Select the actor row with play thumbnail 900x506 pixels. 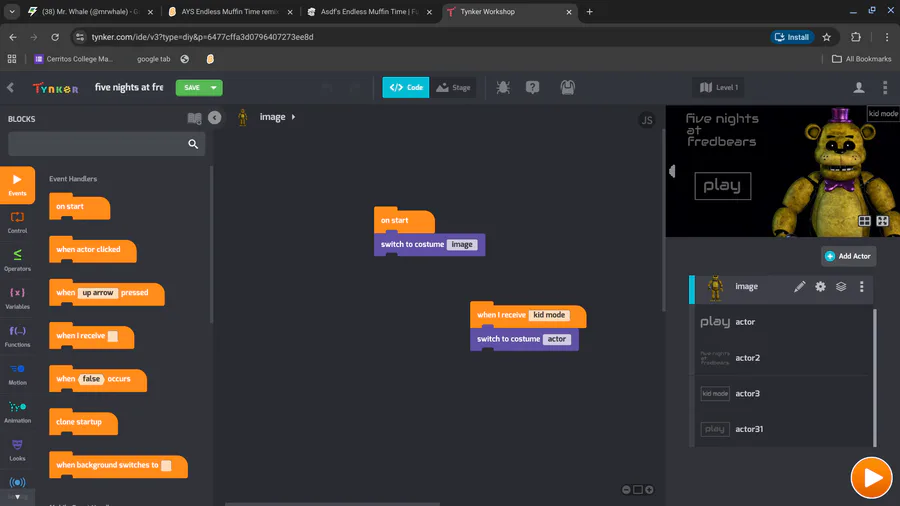click(x=783, y=322)
